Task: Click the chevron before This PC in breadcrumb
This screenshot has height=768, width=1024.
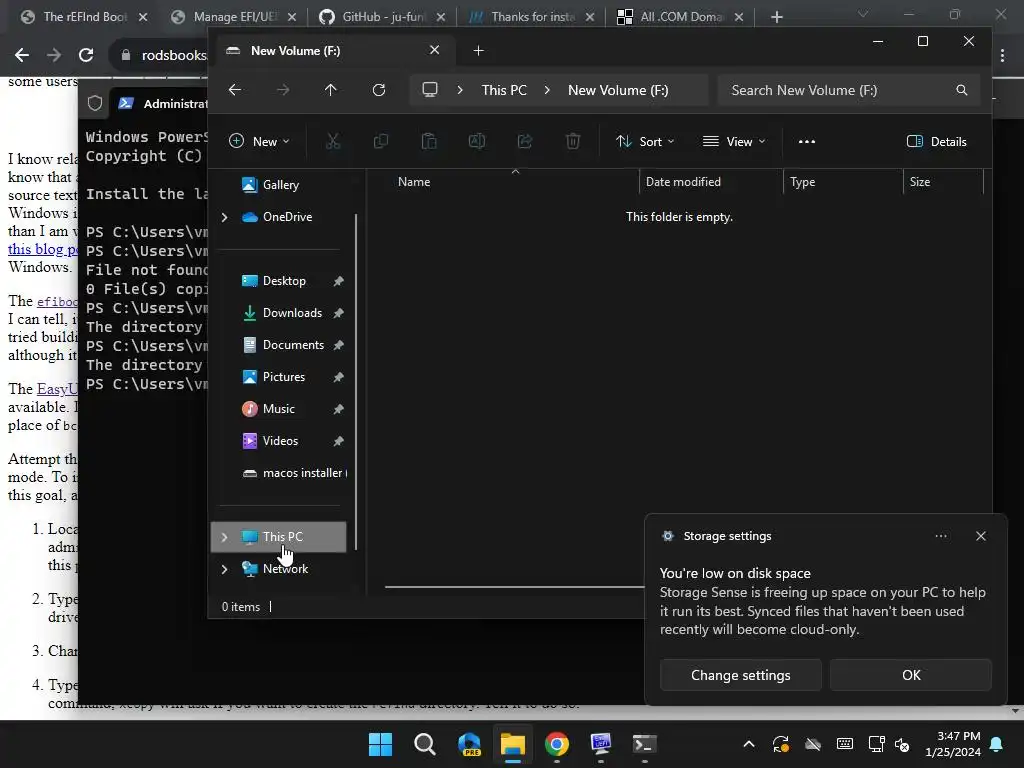Action: click(460, 90)
